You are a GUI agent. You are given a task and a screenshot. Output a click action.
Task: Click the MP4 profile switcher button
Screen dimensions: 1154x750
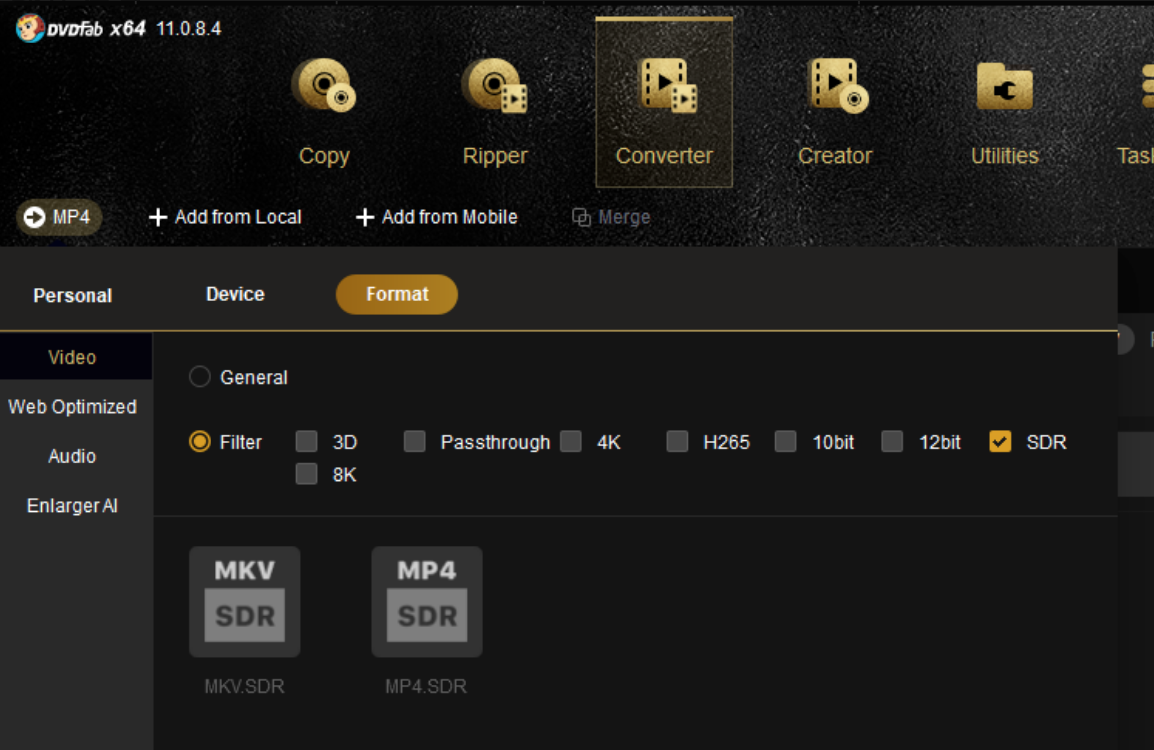click(59, 217)
